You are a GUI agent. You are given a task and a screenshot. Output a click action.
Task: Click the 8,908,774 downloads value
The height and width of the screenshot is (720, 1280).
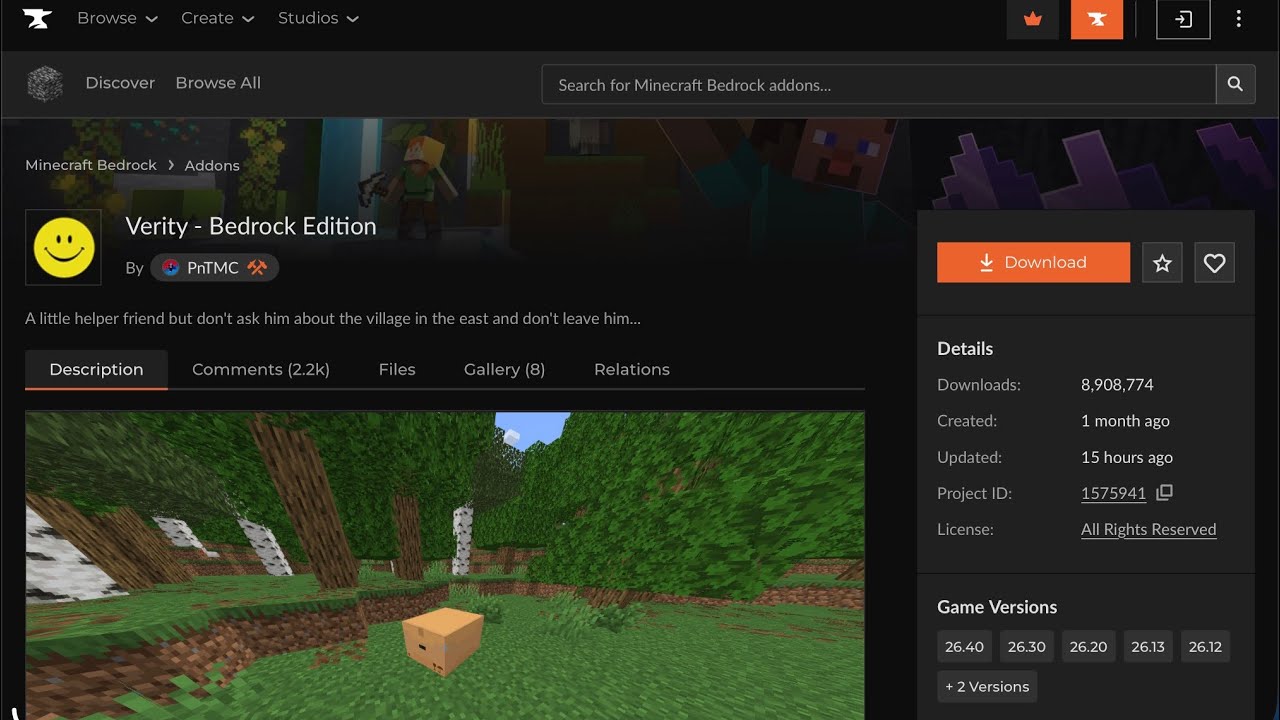pos(1117,385)
